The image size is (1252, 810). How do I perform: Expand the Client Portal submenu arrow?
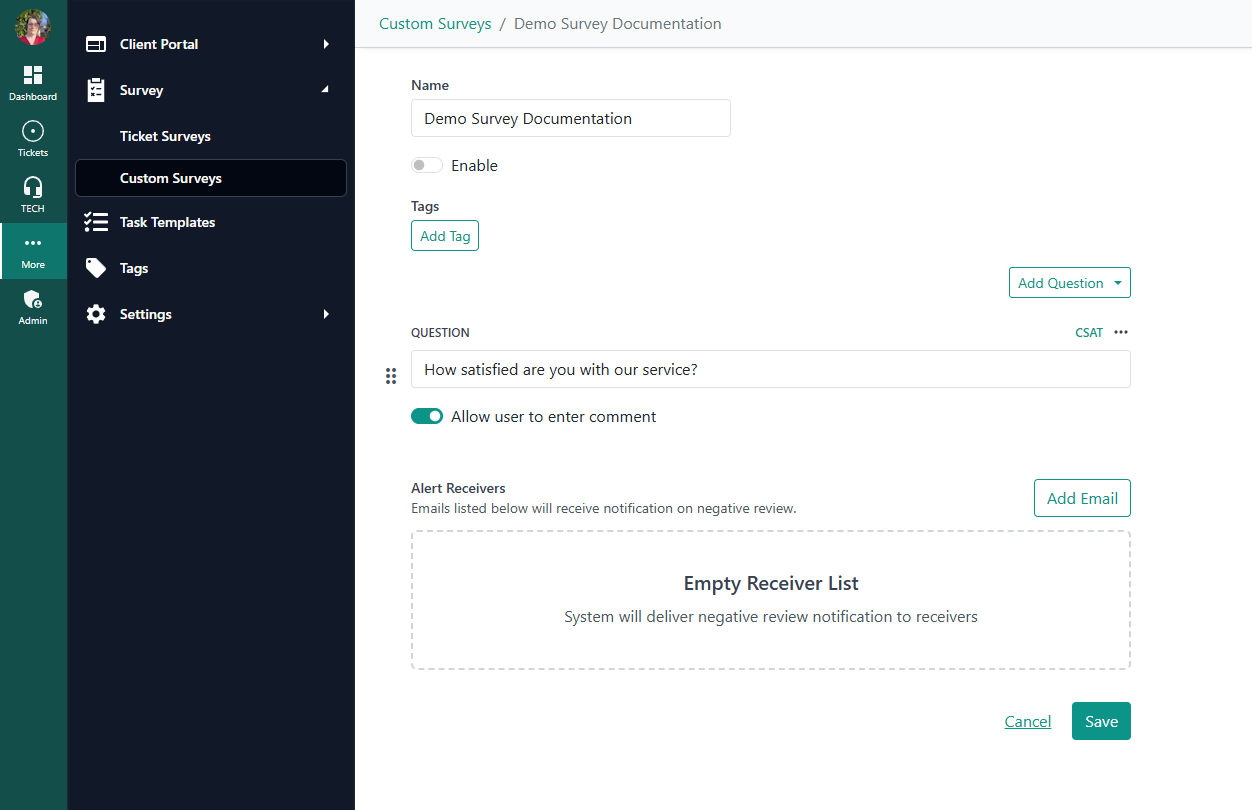tap(326, 44)
